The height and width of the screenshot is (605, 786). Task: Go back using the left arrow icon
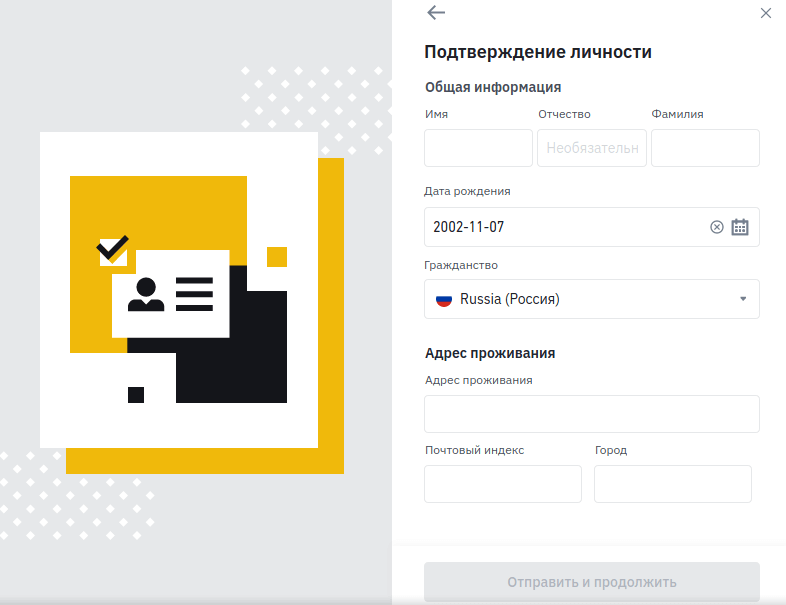pyautogui.click(x=436, y=13)
